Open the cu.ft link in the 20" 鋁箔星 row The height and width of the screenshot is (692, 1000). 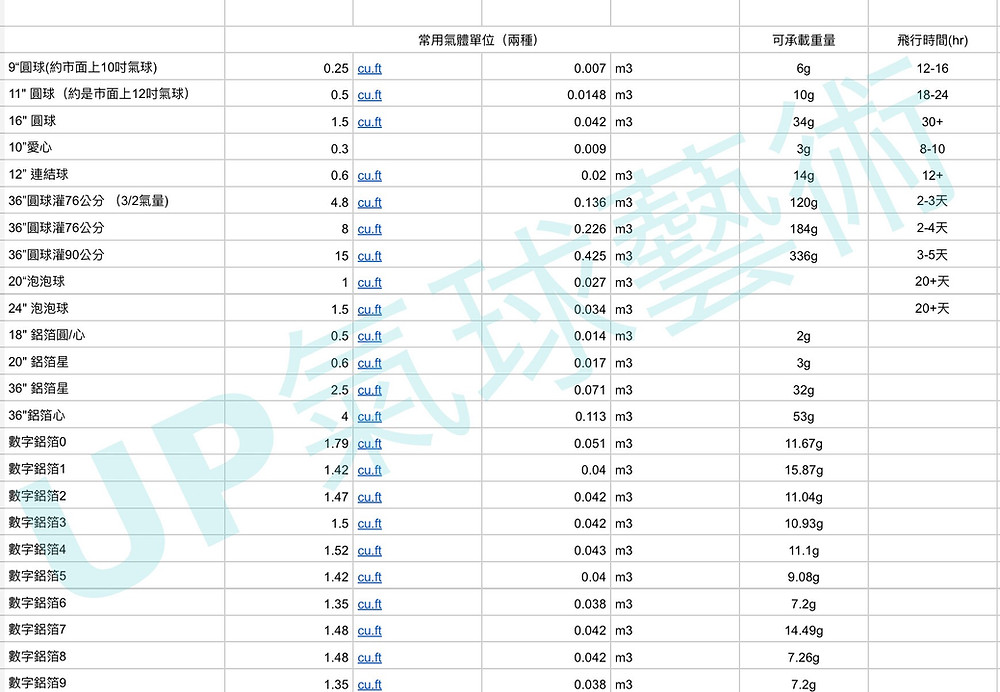[x=369, y=363]
